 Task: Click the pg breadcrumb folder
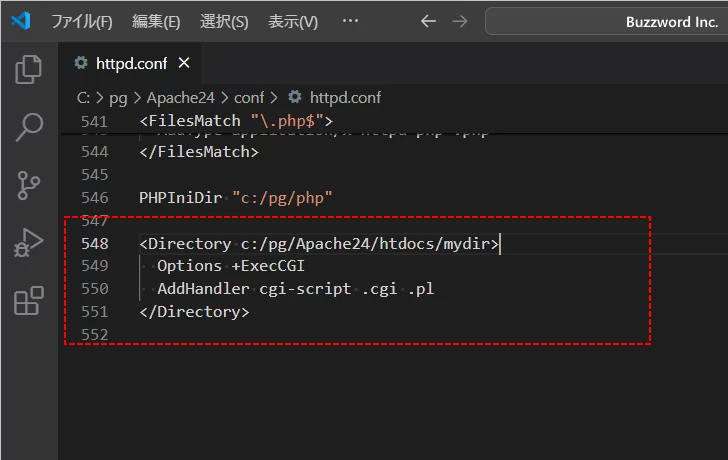[118, 98]
